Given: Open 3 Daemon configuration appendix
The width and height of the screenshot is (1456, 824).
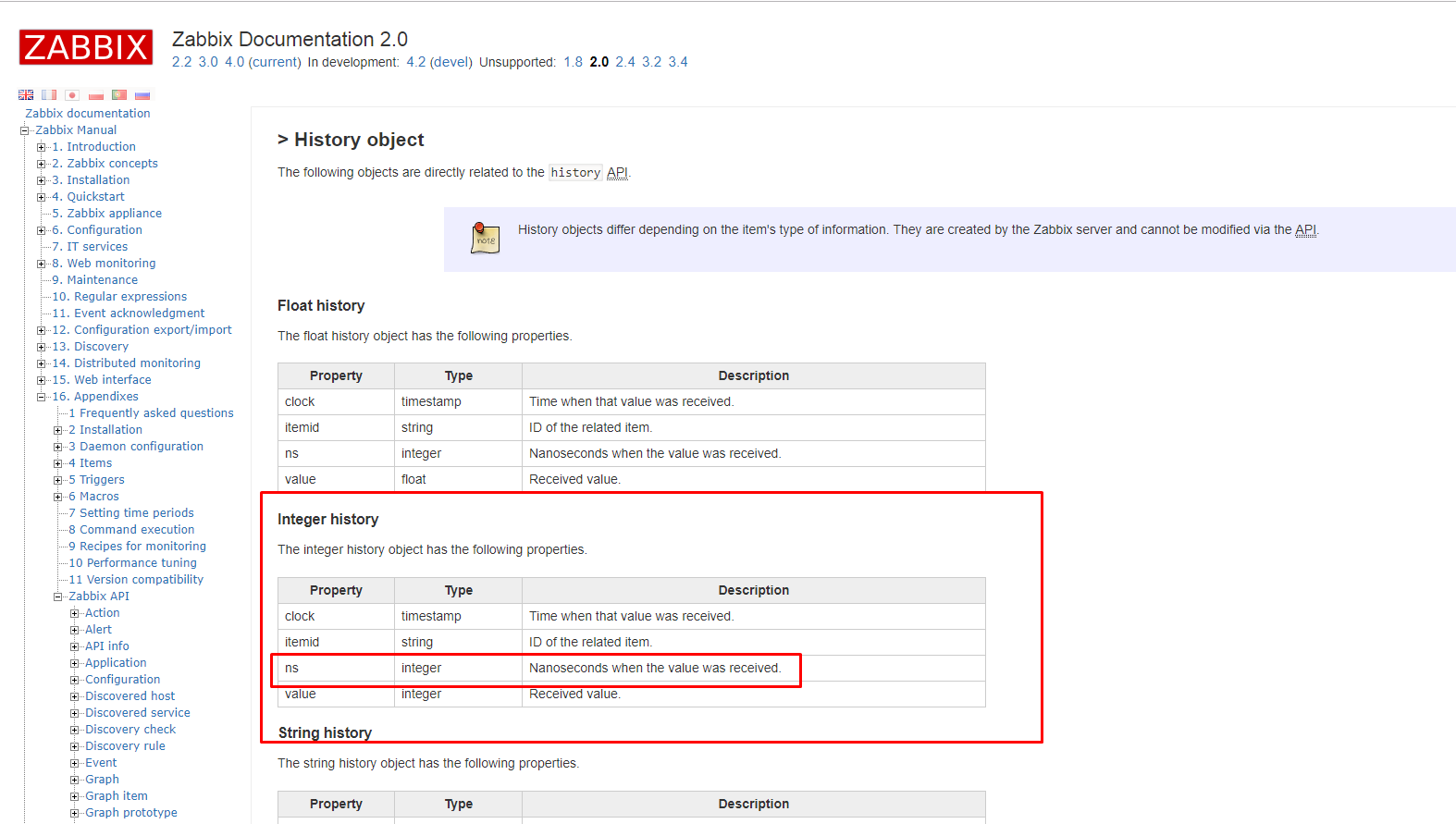Looking at the screenshot, I should tap(136, 447).
